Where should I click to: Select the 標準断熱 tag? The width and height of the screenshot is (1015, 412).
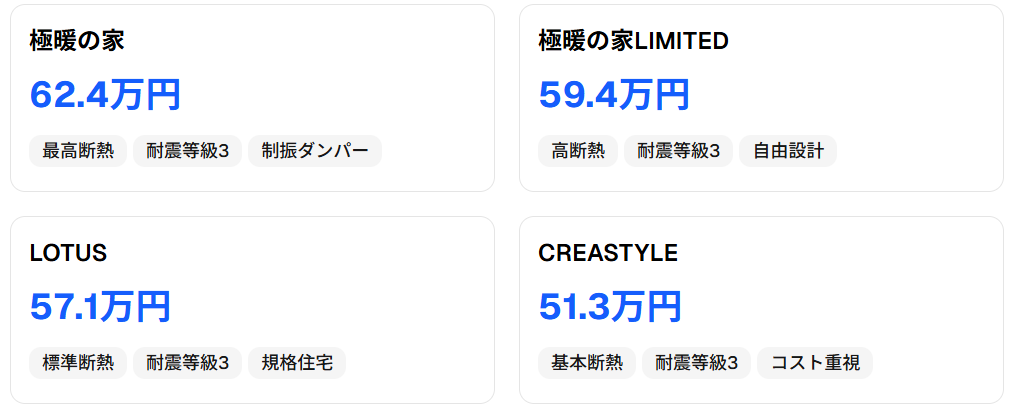78,362
